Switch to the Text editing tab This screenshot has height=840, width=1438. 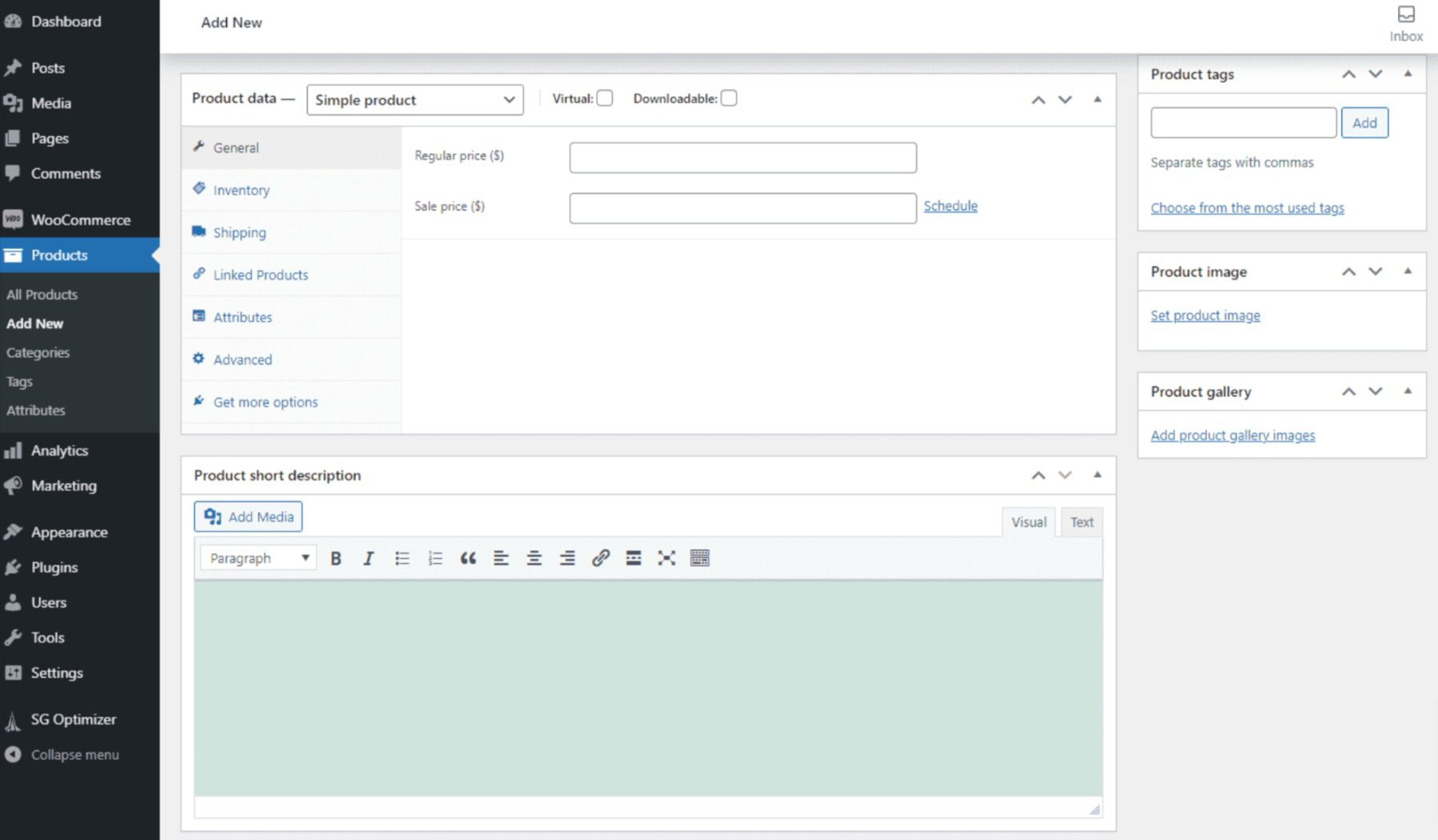point(1082,521)
